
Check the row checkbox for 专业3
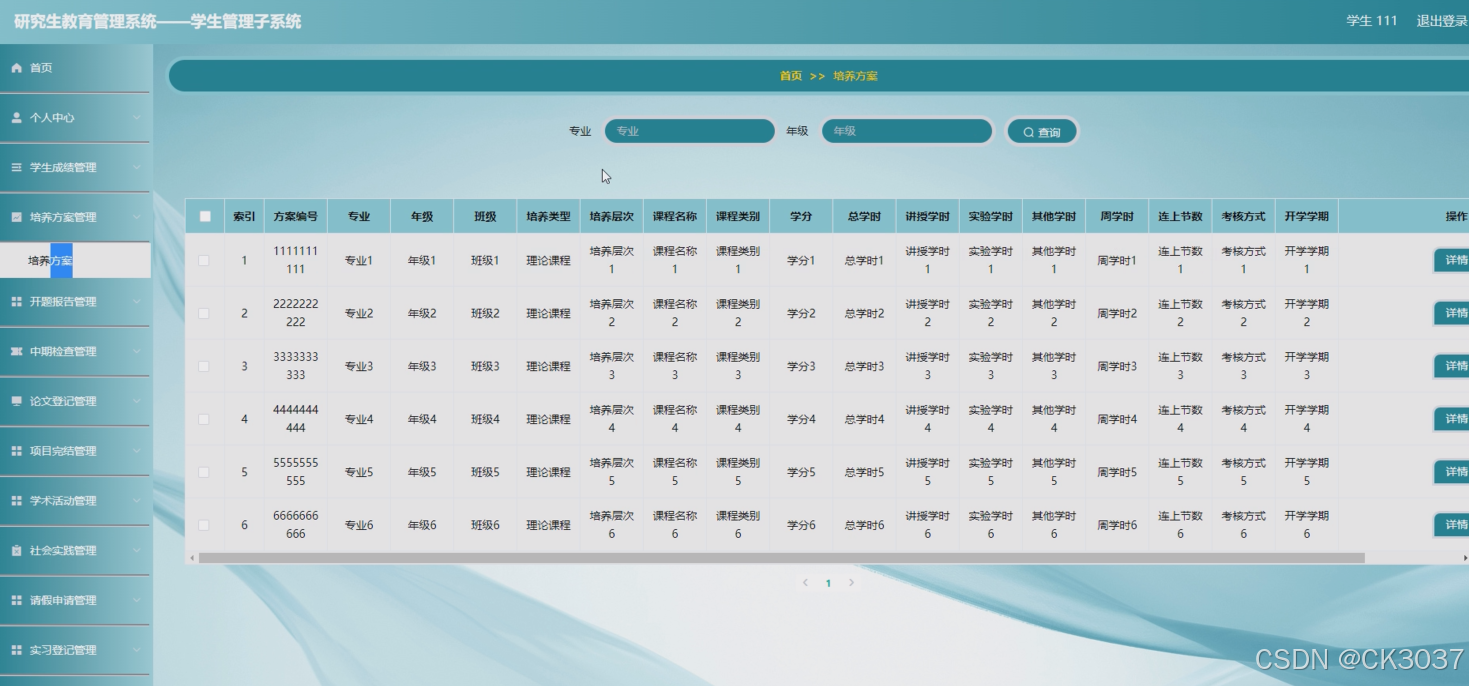[x=204, y=365]
